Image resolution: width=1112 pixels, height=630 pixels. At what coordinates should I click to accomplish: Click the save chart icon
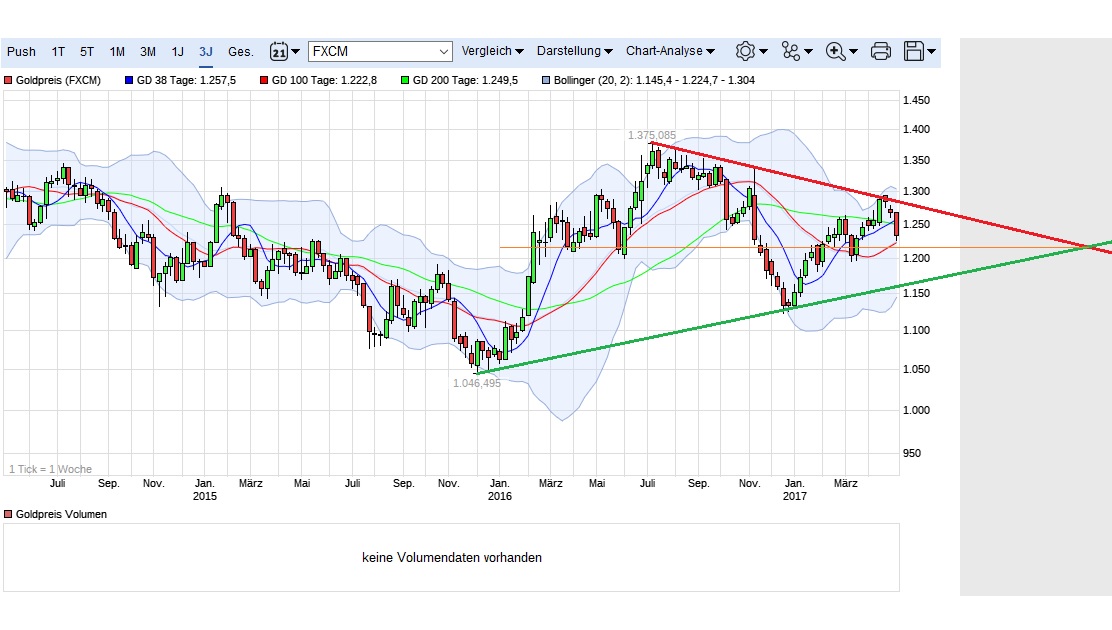(913, 51)
